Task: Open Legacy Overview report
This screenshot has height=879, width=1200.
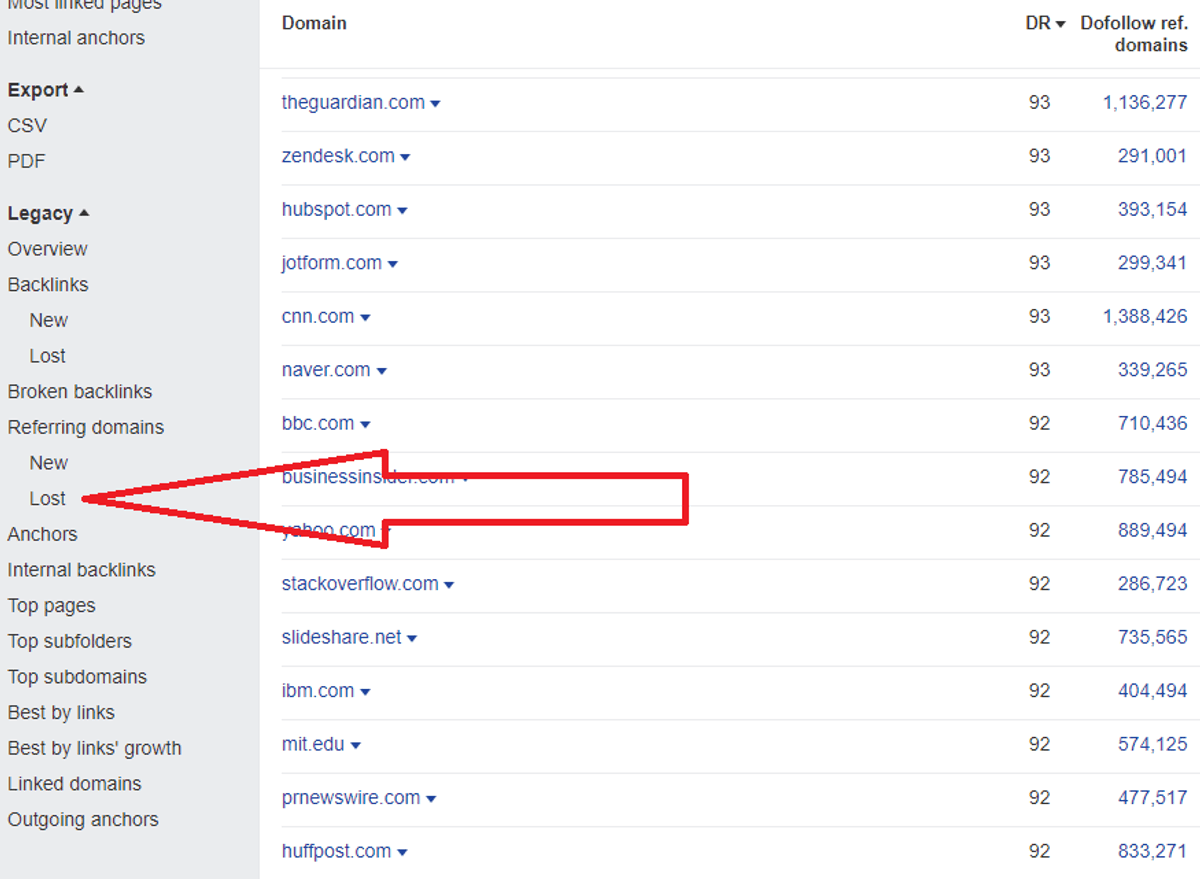Action: click(x=47, y=249)
